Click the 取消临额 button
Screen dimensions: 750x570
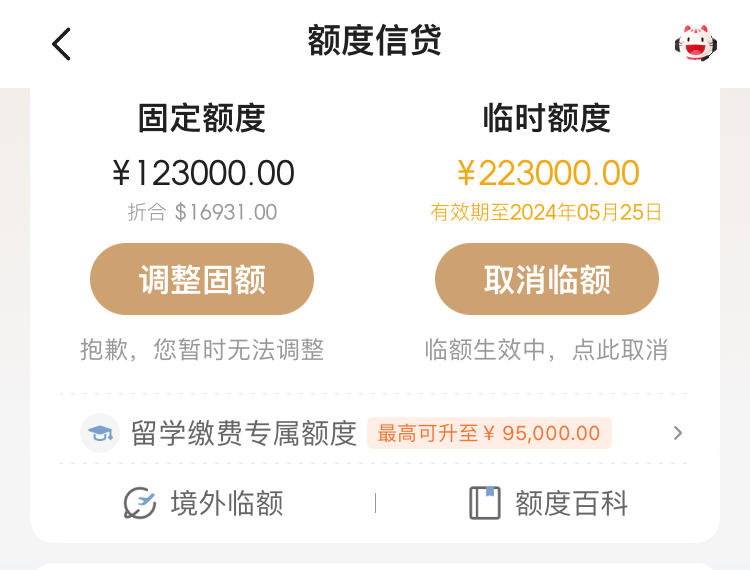point(547,279)
